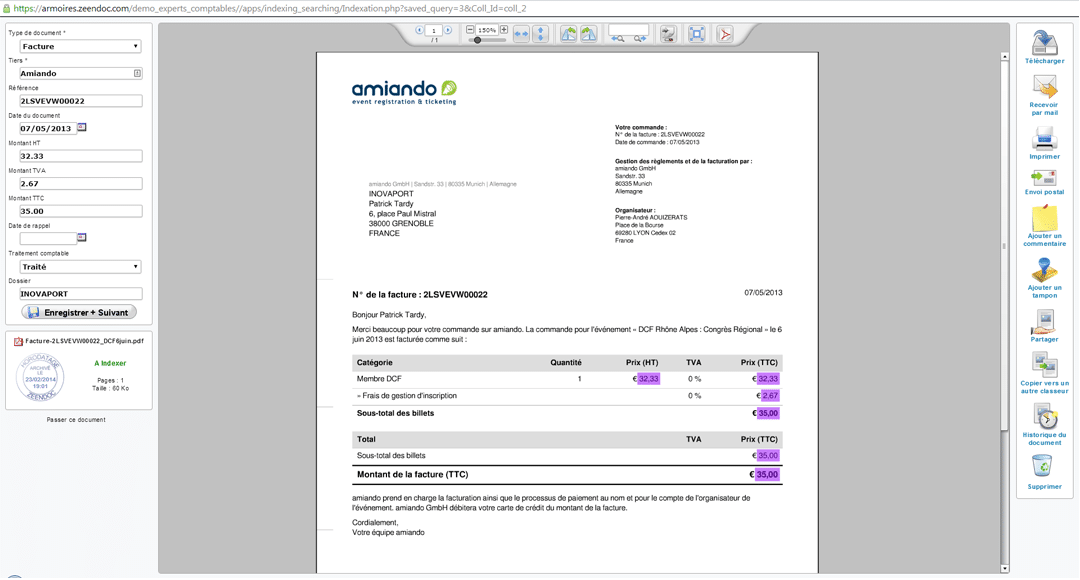Click the Tiers list icon in Amiando field
The image size is (1080, 580).
point(137,73)
